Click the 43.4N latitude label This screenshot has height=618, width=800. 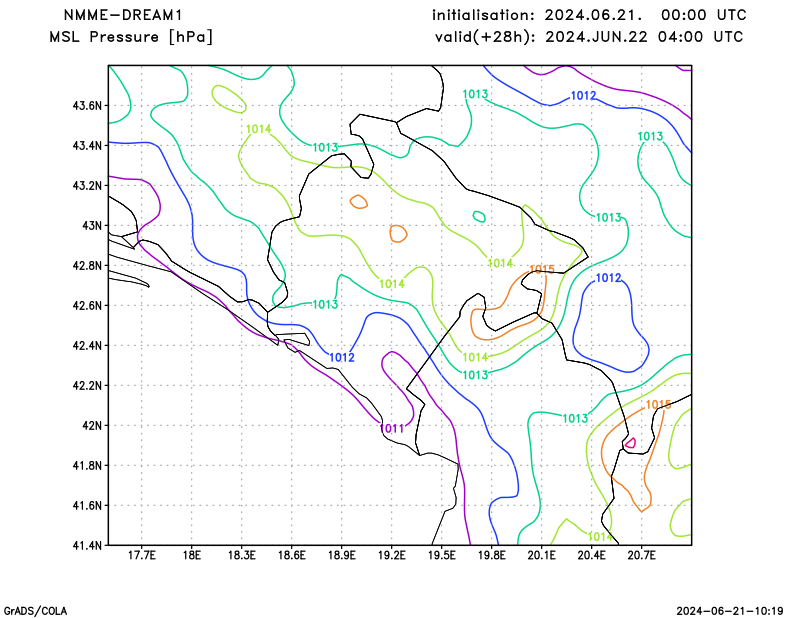click(x=87, y=145)
